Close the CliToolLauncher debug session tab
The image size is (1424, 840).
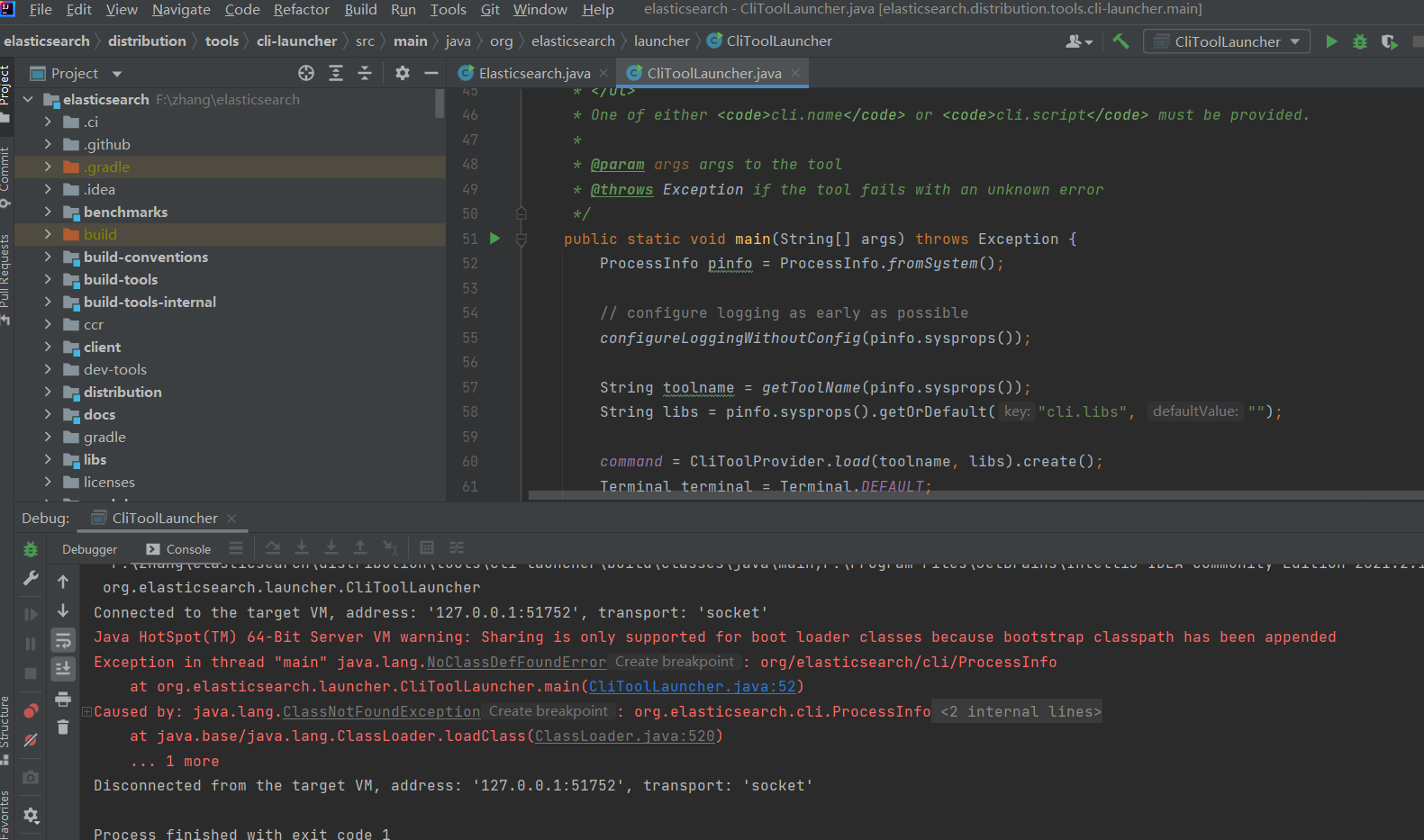(x=231, y=518)
